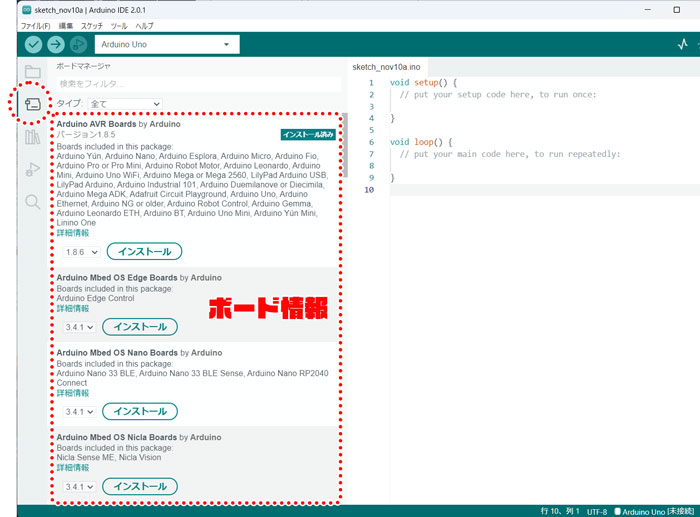Click the Verify checkmark button
The image size is (700, 517).
pos(33,44)
